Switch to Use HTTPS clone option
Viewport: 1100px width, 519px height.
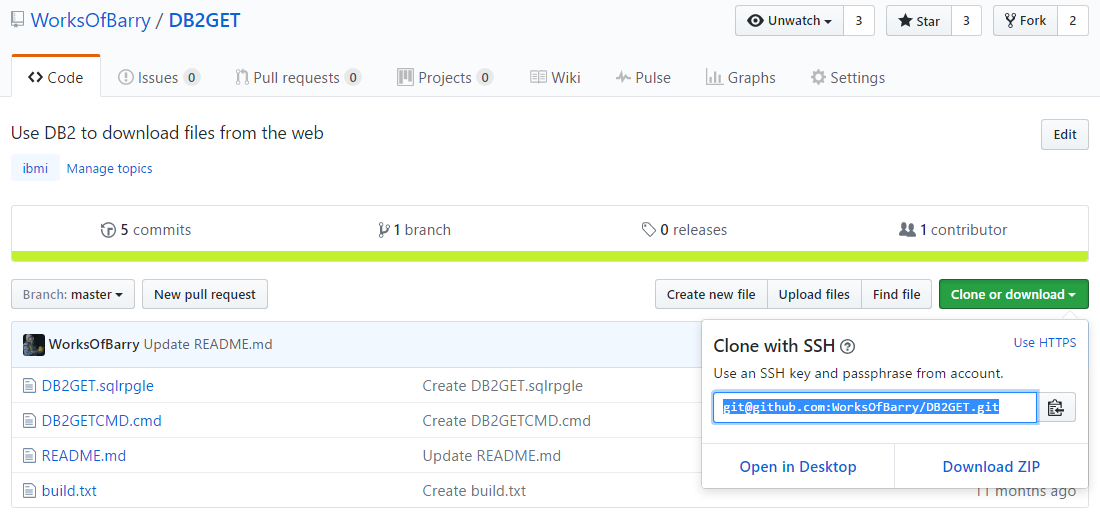(x=1045, y=343)
